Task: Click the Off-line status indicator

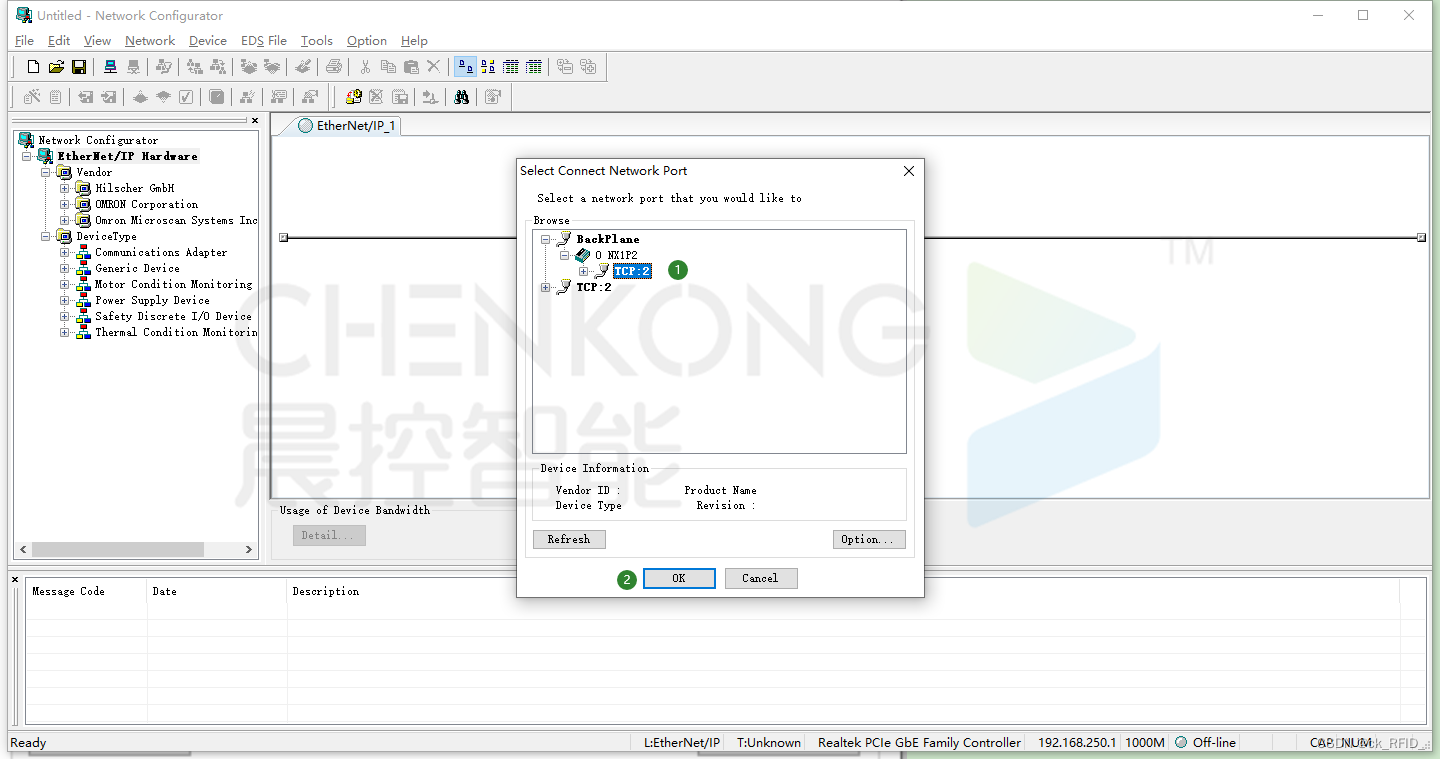Action: tap(1206, 743)
